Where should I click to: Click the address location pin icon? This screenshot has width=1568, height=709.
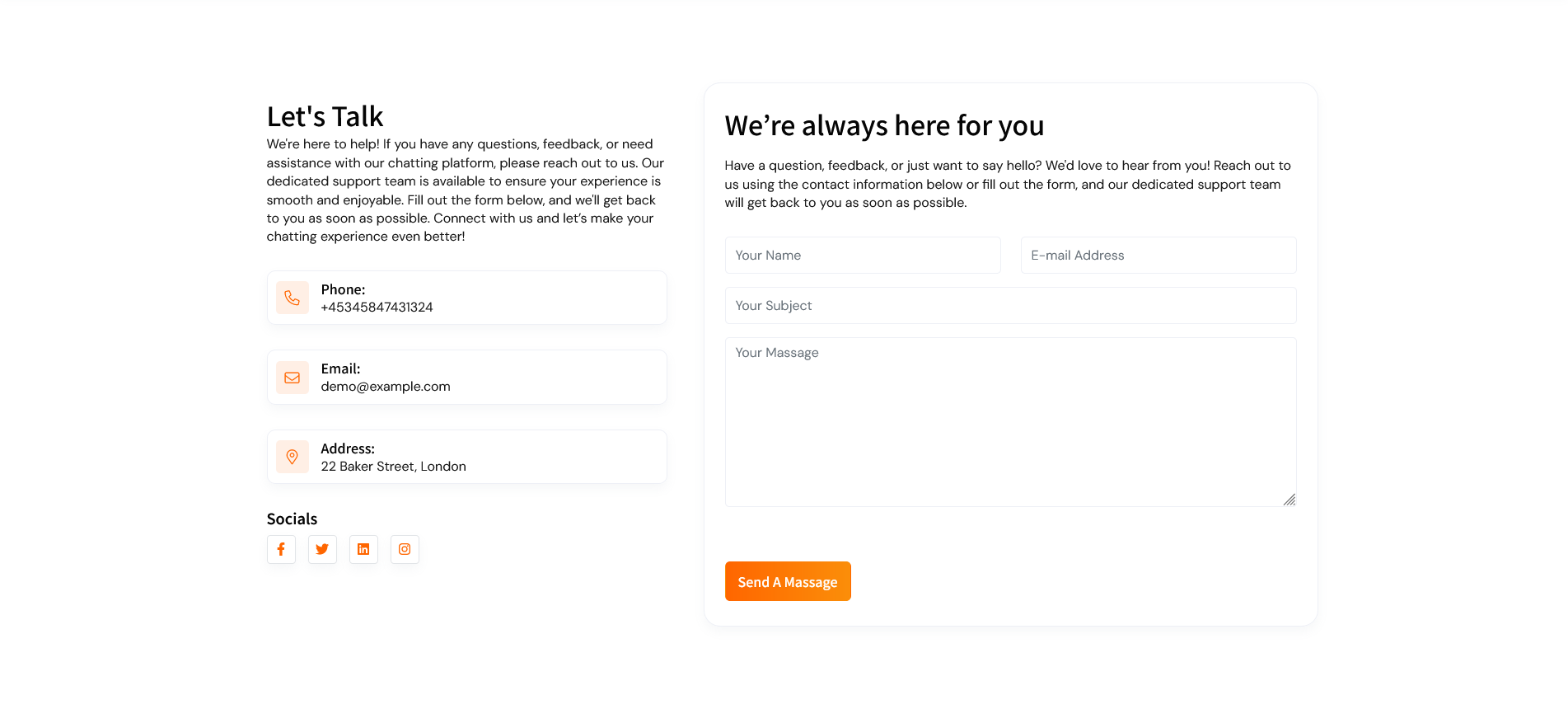293,457
